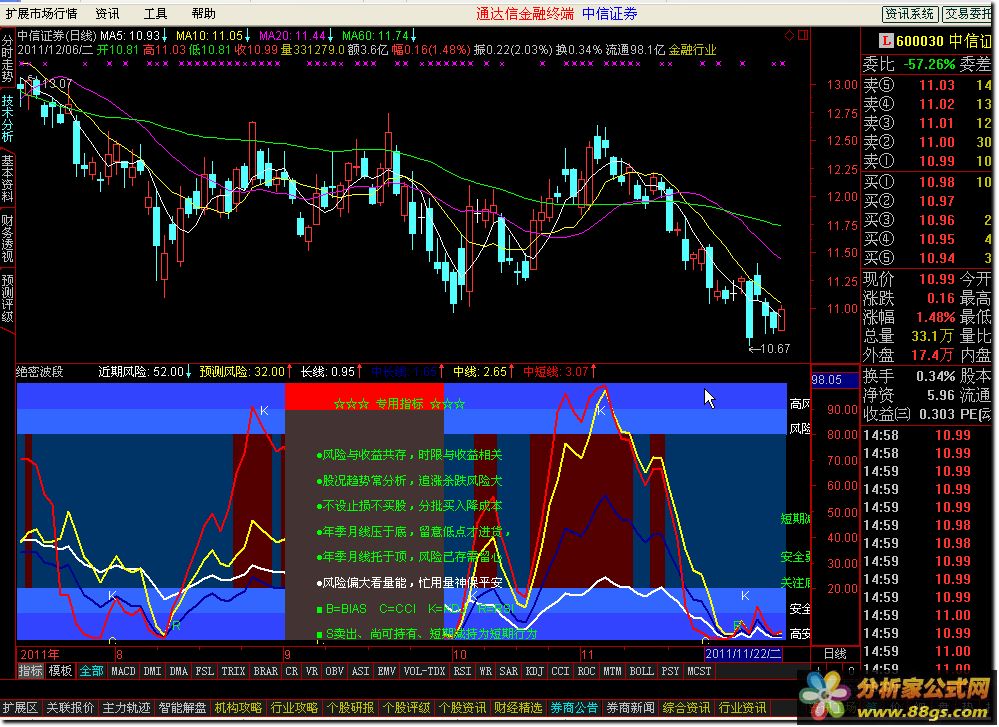
Task: Switch to the 分时走势 side tab
Action: 7,59
